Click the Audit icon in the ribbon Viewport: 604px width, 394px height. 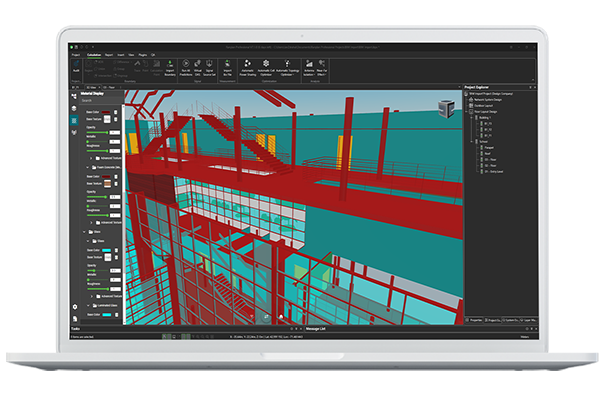[76, 65]
